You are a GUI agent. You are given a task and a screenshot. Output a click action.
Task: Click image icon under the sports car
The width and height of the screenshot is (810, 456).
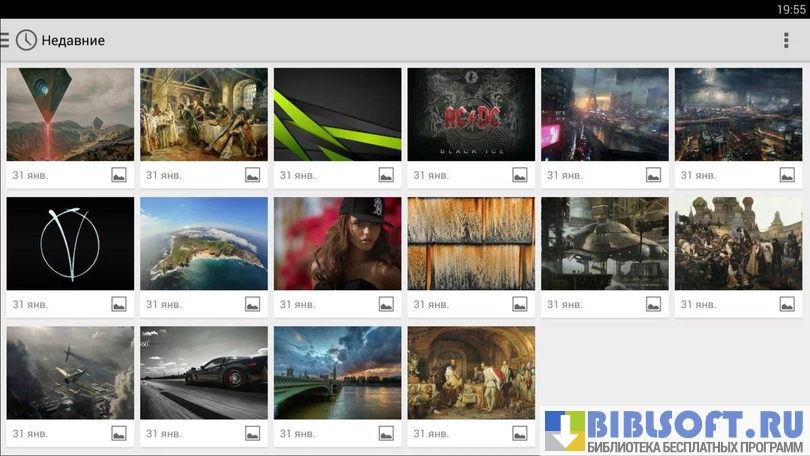[x=252, y=433]
